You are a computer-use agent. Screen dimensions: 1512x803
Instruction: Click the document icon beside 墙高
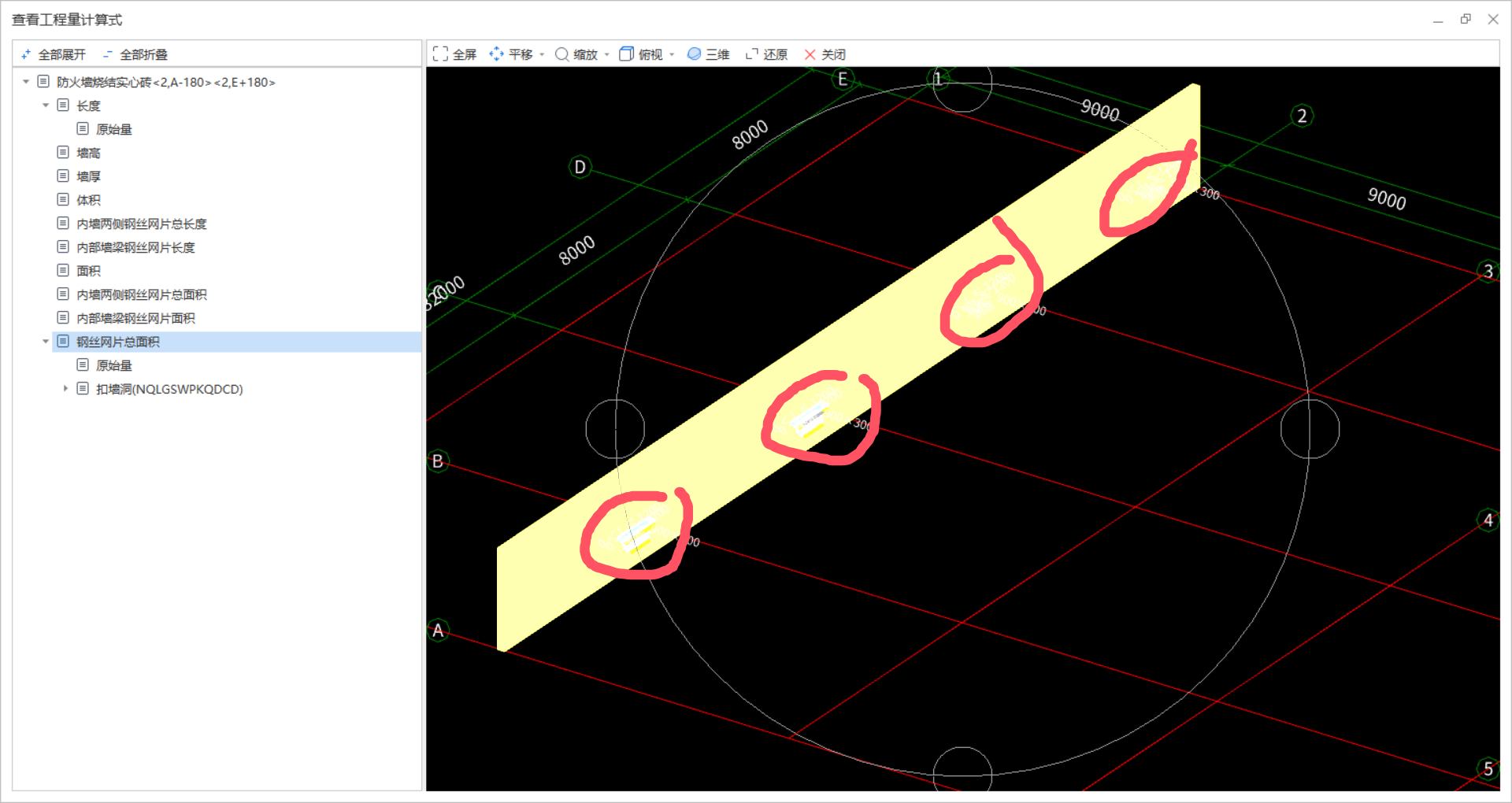tap(63, 152)
